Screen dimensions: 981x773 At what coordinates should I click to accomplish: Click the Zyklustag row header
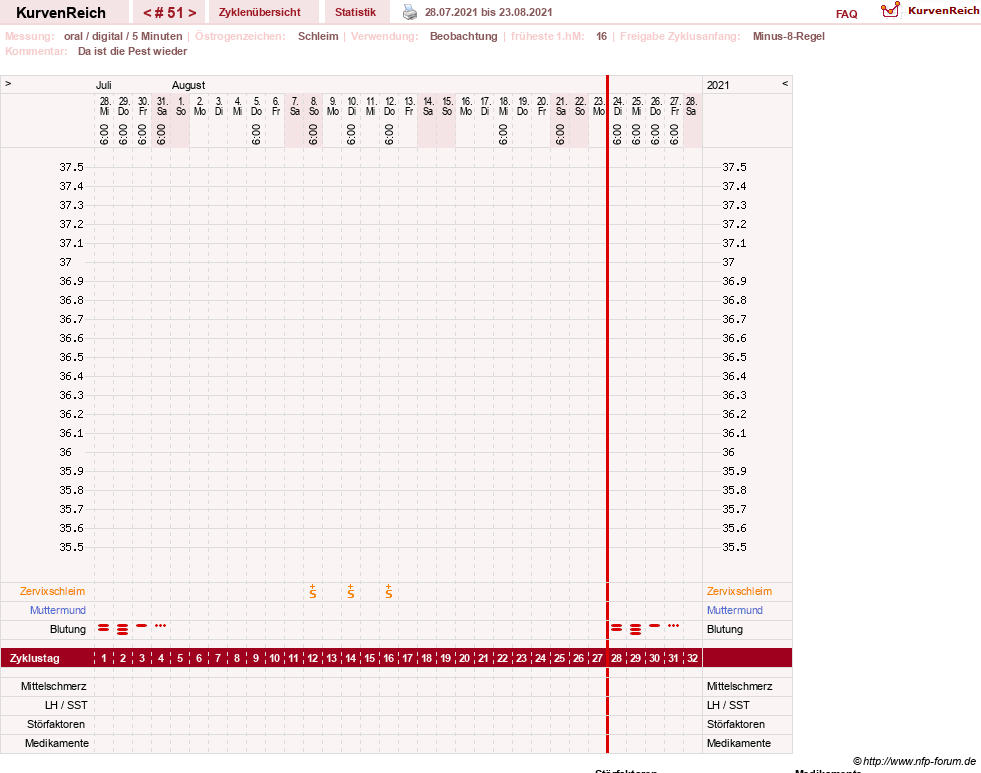[x=34, y=658]
